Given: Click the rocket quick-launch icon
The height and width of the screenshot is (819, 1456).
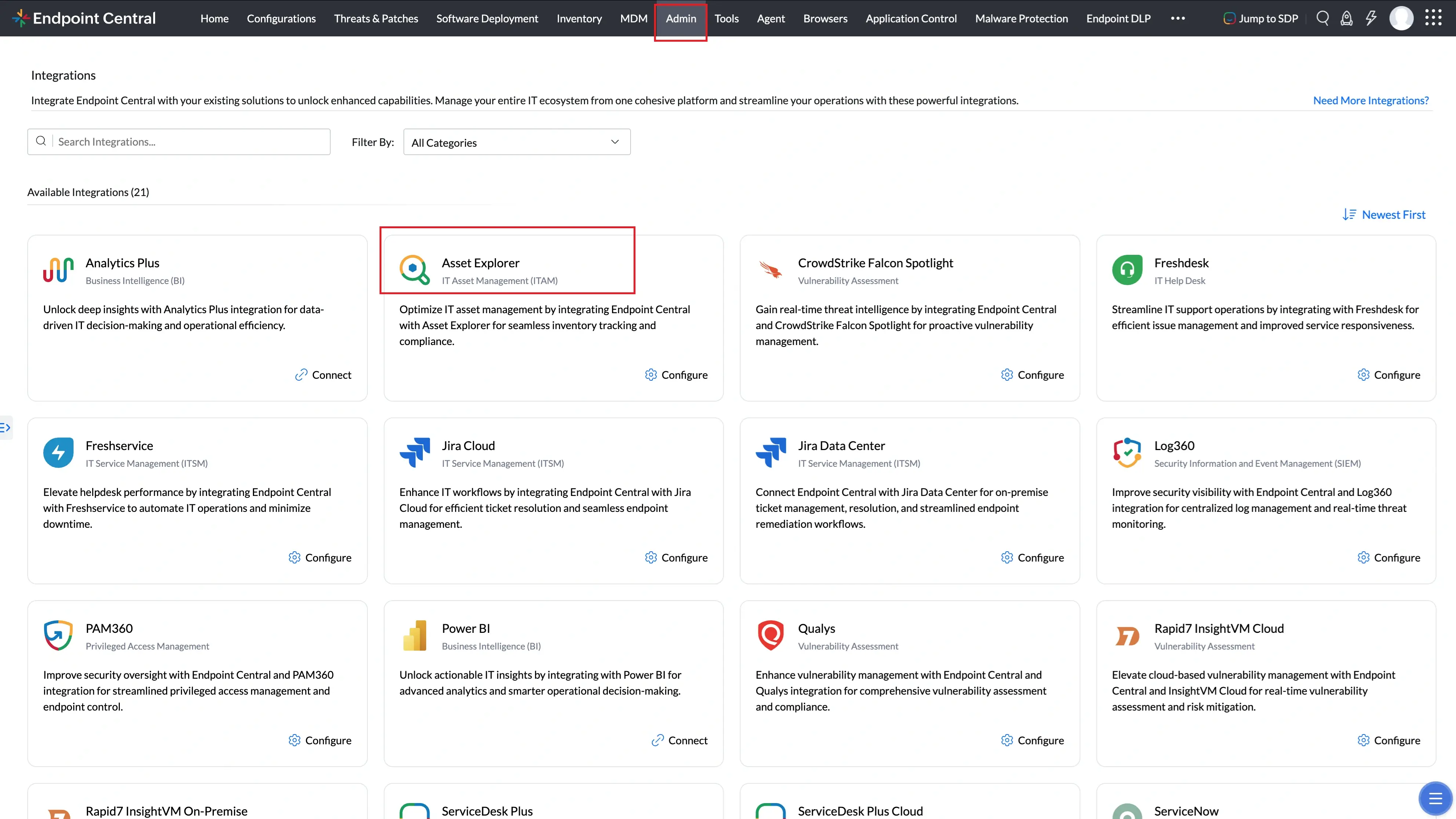Looking at the screenshot, I should (1346, 18).
